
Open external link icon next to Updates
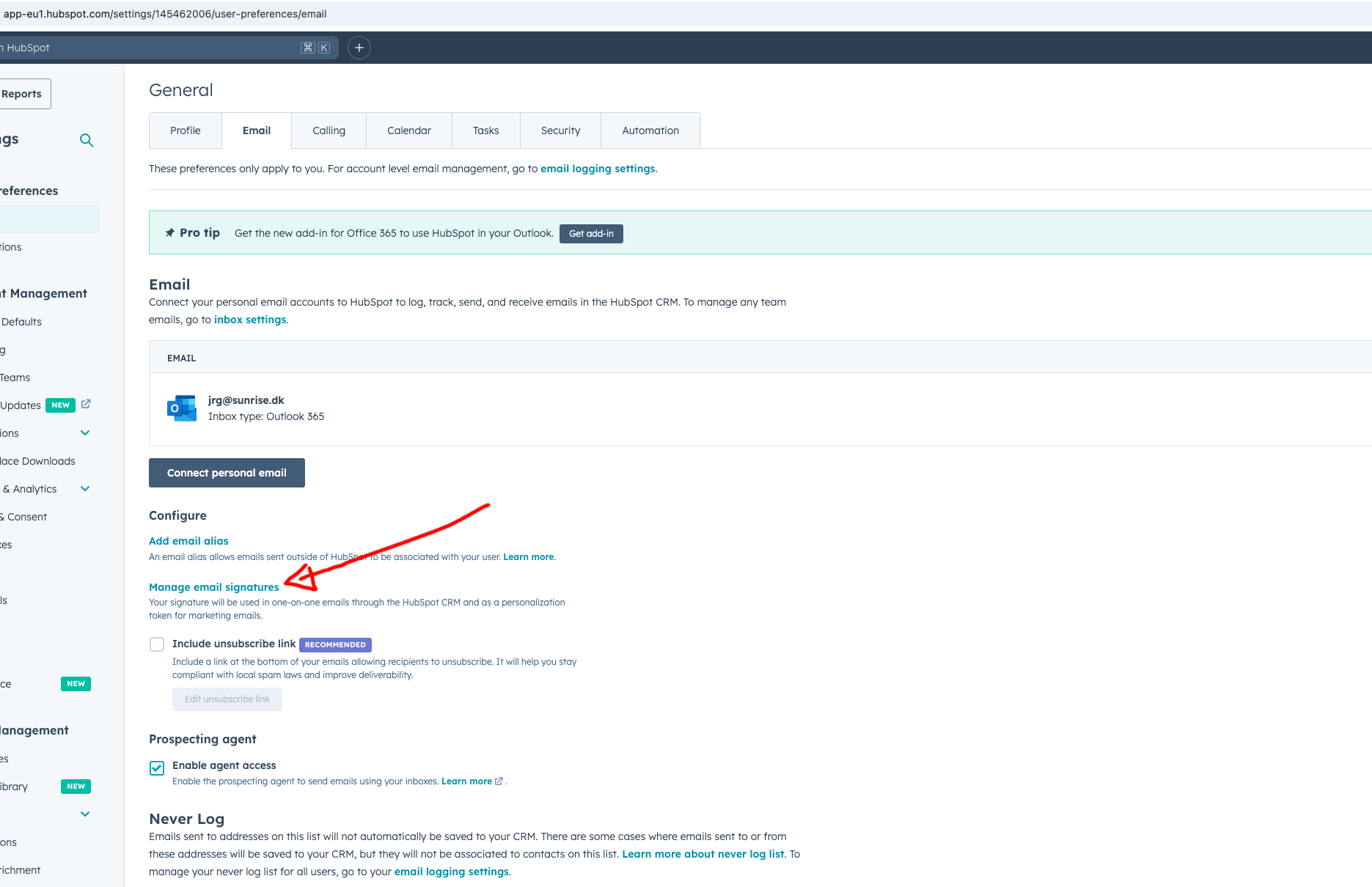[86, 404]
